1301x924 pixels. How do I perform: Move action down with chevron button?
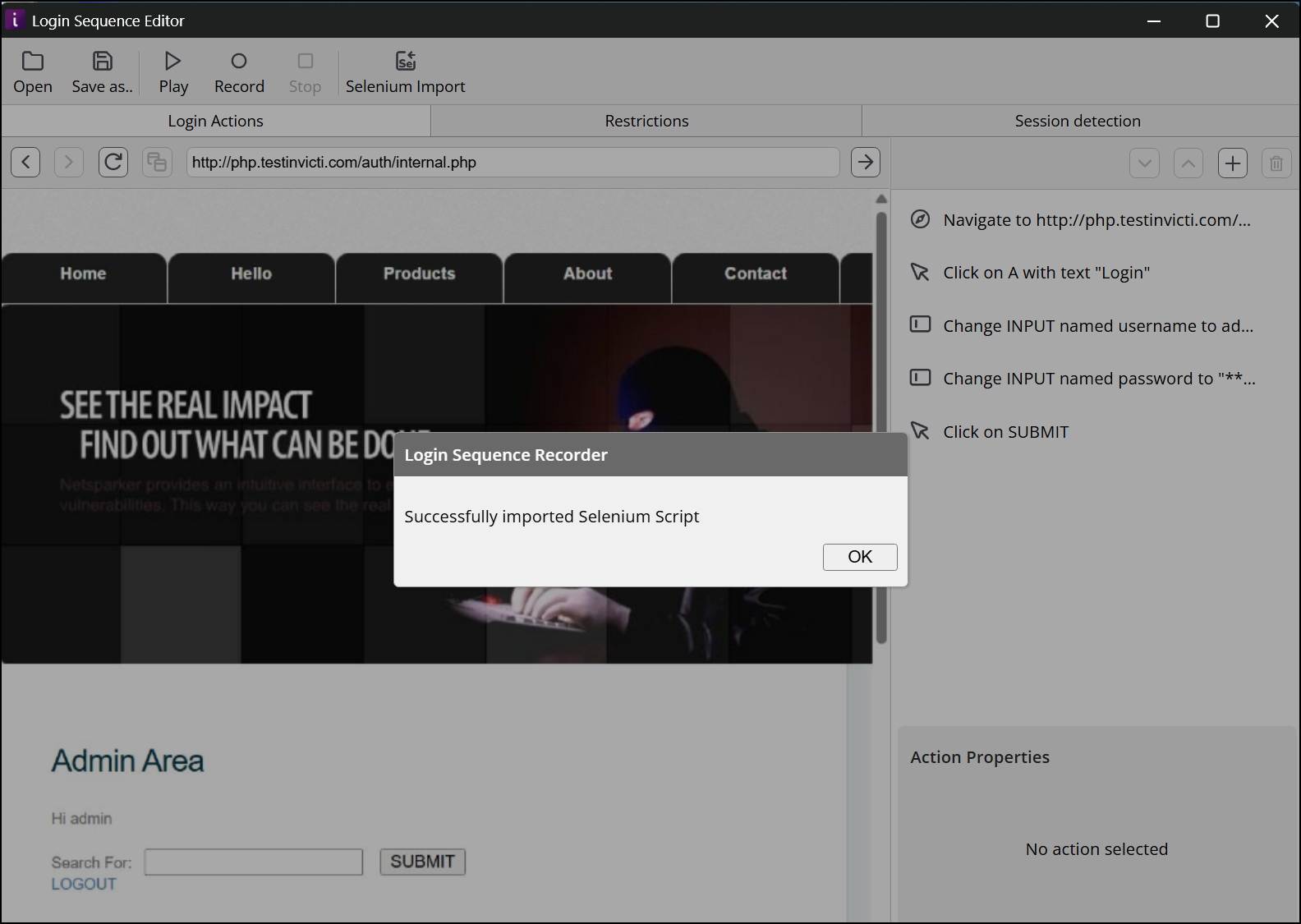[x=1144, y=163]
